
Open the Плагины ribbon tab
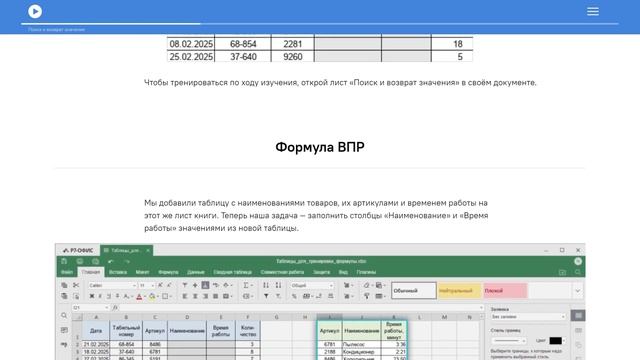(x=366, y=272)
